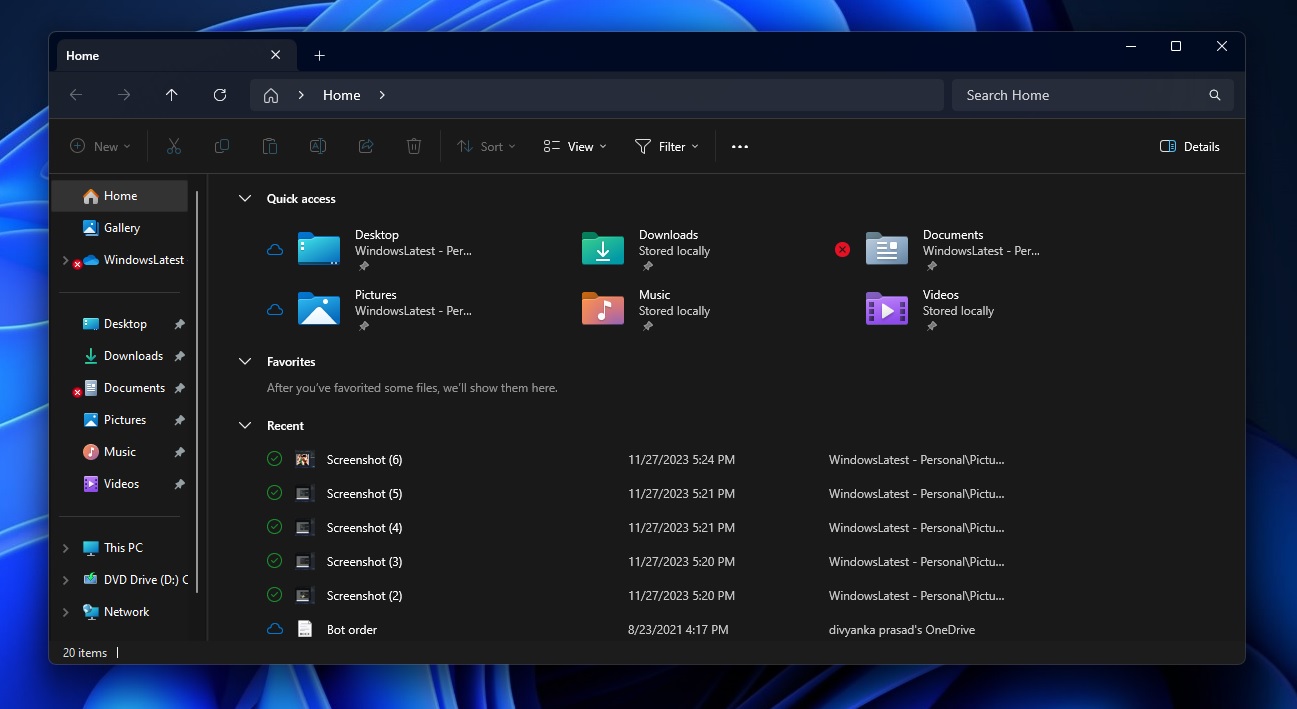Select Videos in navigation pane
The height and width of the screenshot is (709, 1297).
pos(120,484)
